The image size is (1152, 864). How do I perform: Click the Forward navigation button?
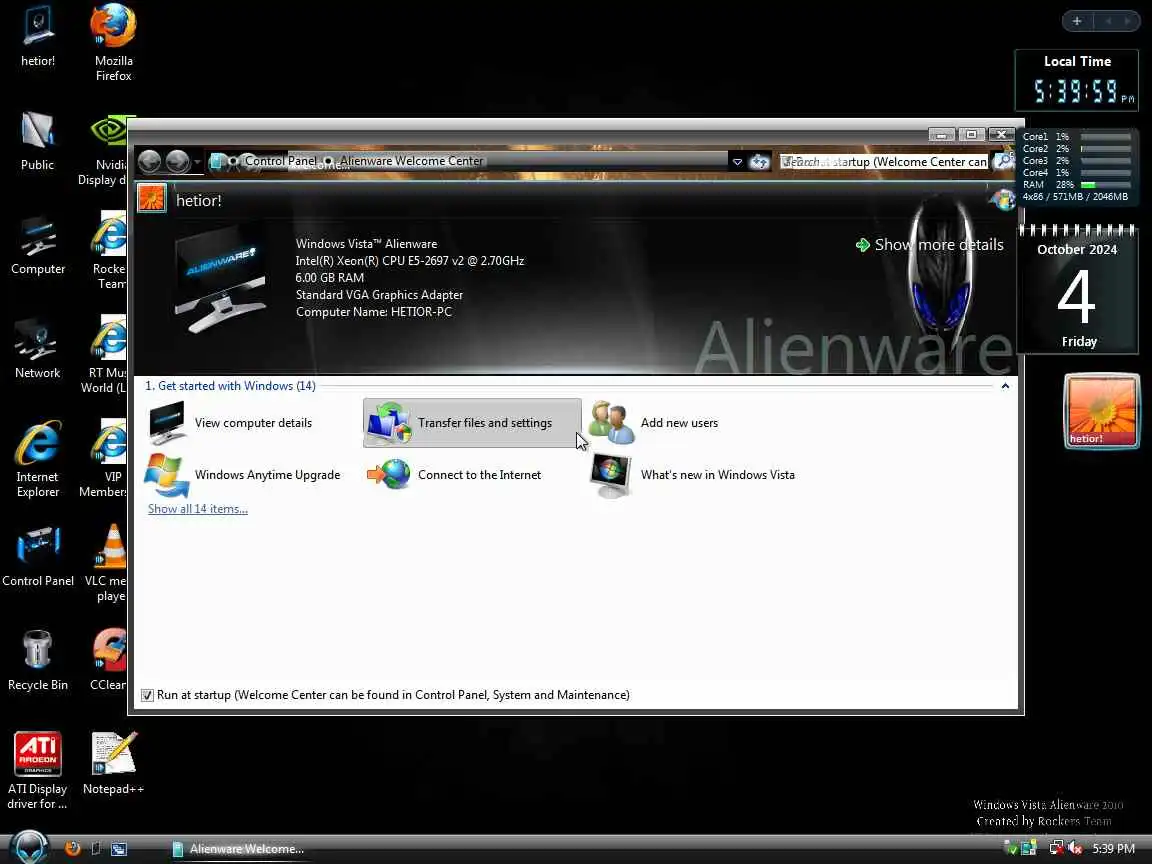tap(178, 161)
